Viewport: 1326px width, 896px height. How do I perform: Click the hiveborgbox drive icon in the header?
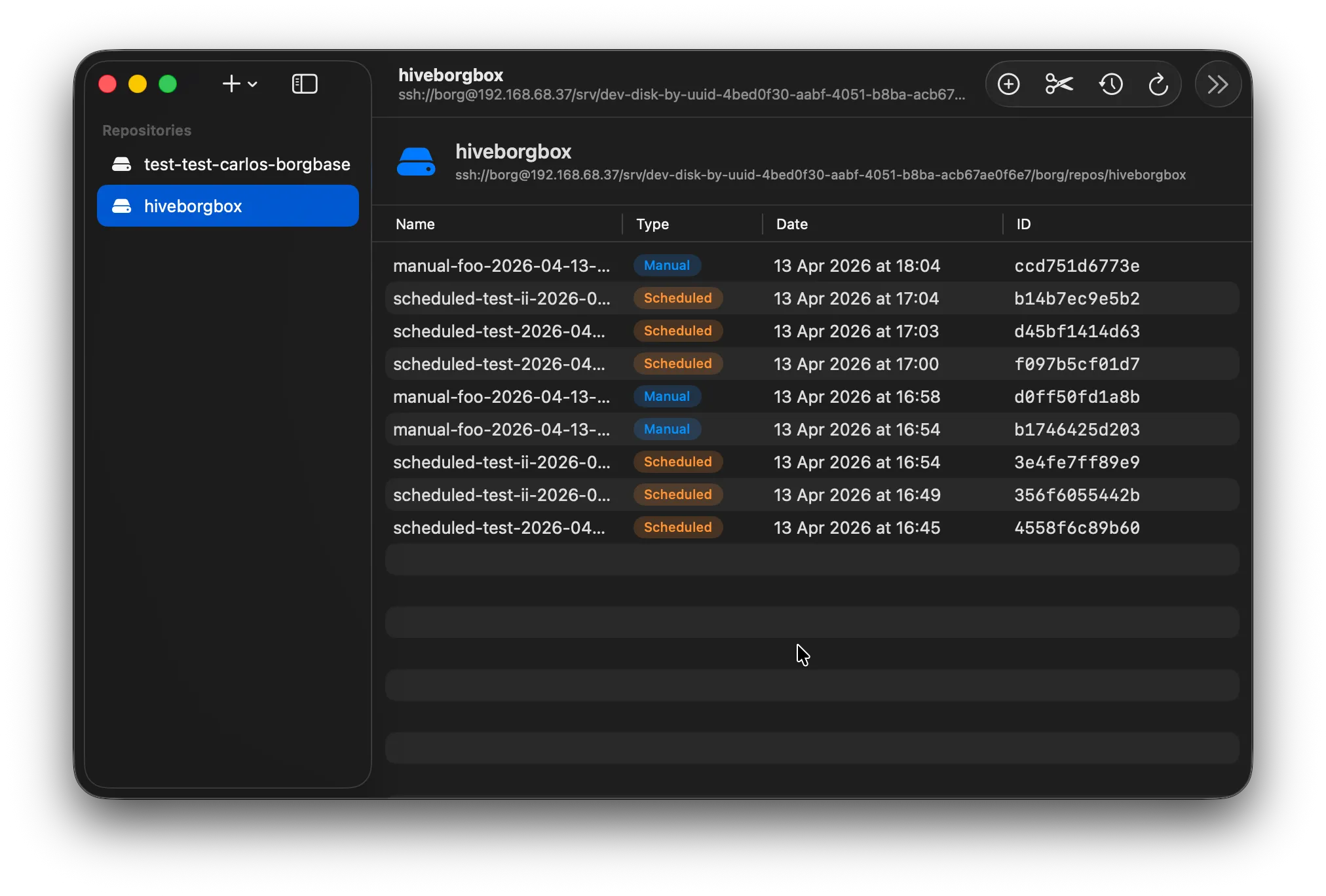point(417,160)
